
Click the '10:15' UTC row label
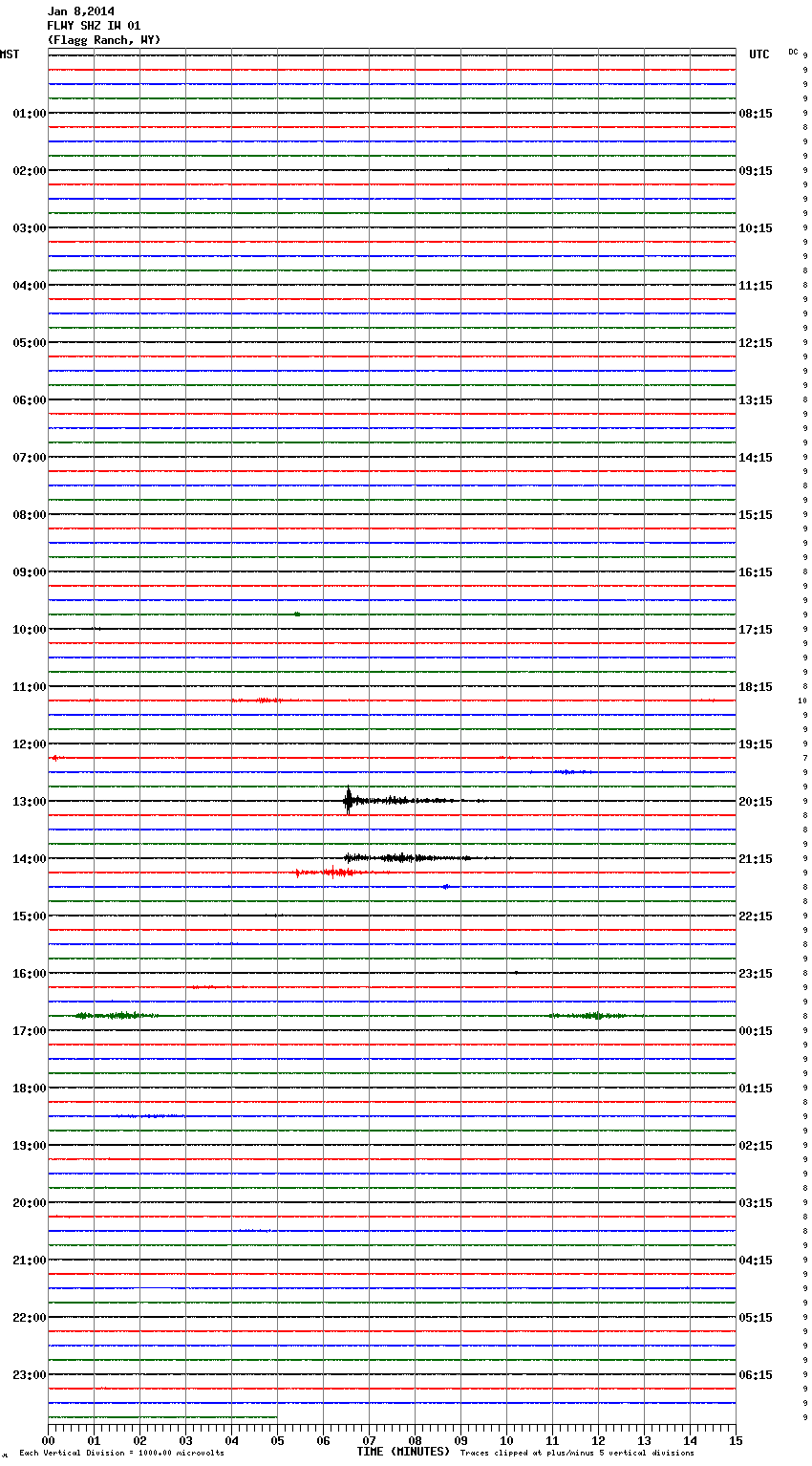point(756,228)
